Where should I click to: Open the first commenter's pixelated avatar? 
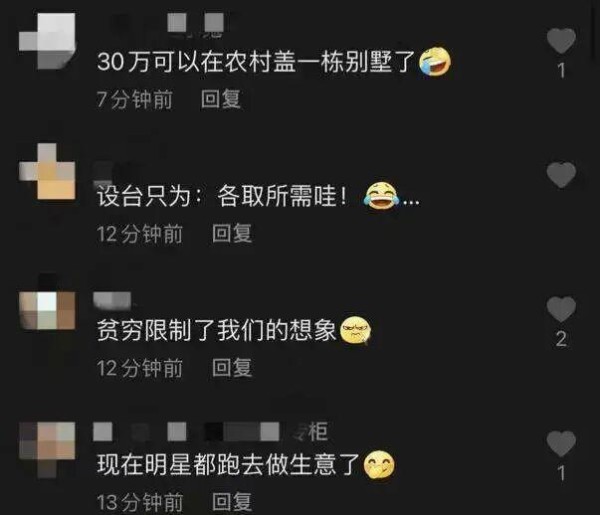pyautogui.click(x=47, y=41)
